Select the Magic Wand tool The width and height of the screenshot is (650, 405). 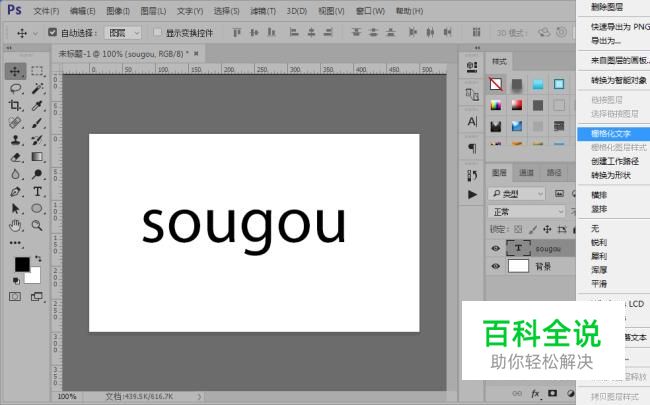(x=37, y=88)
